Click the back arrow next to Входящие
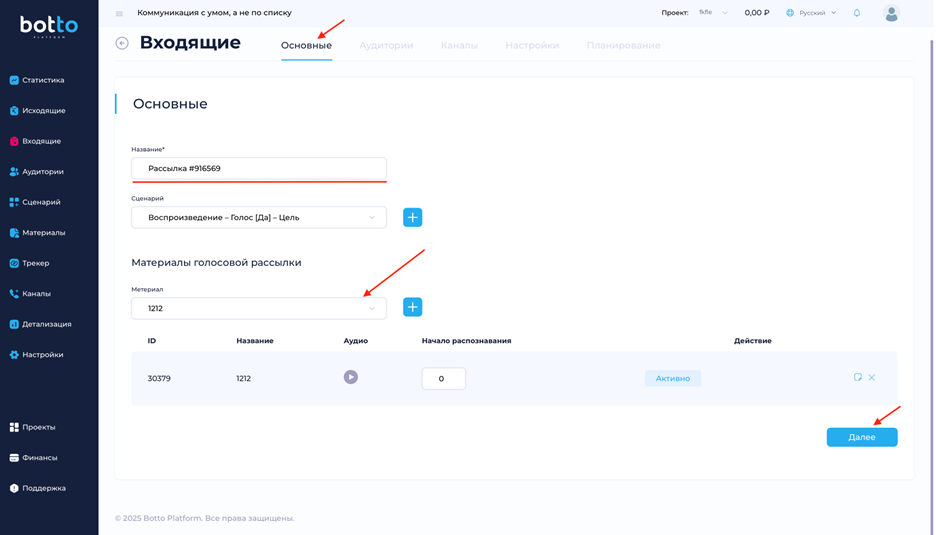This screenshot has height=535, width=936. click(122, 43)
